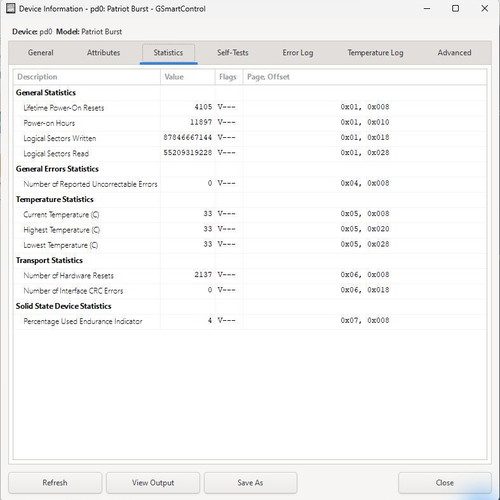Image resolution: width=500 pixels, height=500 pixels.
Task: Click the value 55209319228
Action: pyautogui.click(x=188, y=153)
